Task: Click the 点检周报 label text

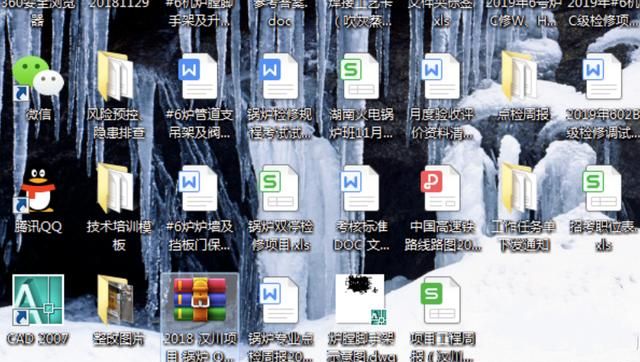Action: coord(524,114)
